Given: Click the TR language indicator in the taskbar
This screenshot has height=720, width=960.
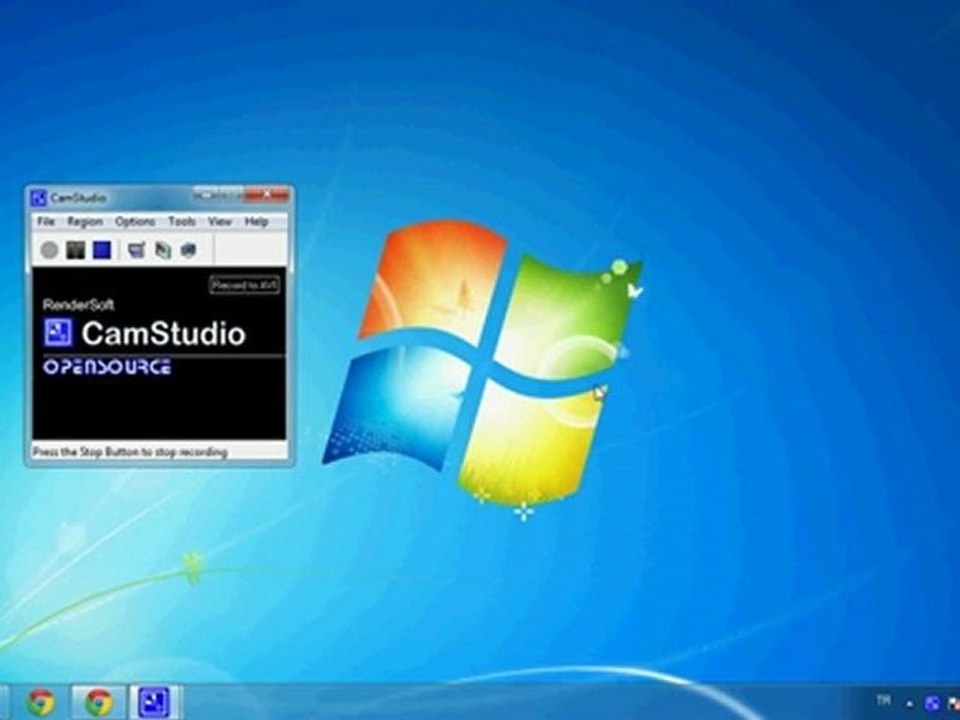Looking at the screenshot, I should (883, 700).
